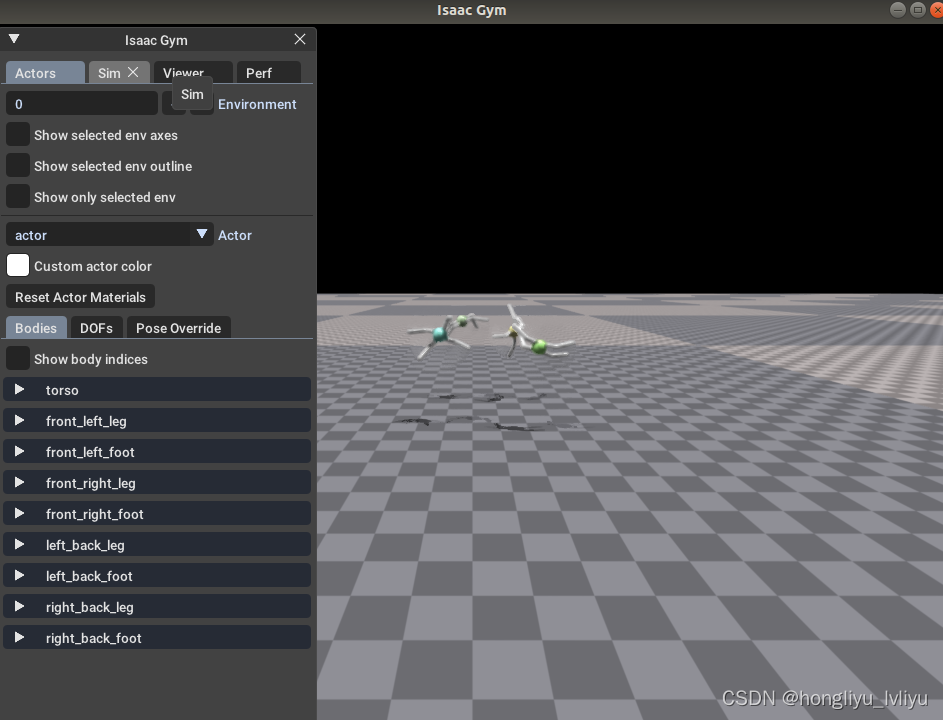Screen dimensions: 943x720
Task: Select the DOFs tab
Action: click(x=96, y=328)
